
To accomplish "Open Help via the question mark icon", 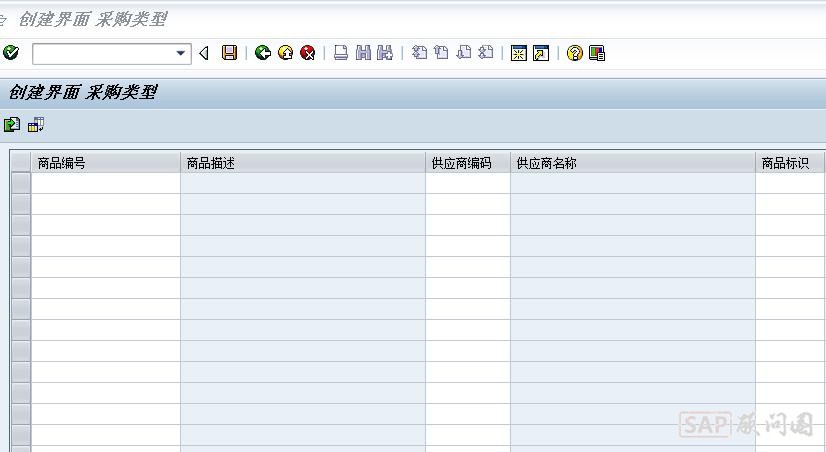I will click(574, 53).
